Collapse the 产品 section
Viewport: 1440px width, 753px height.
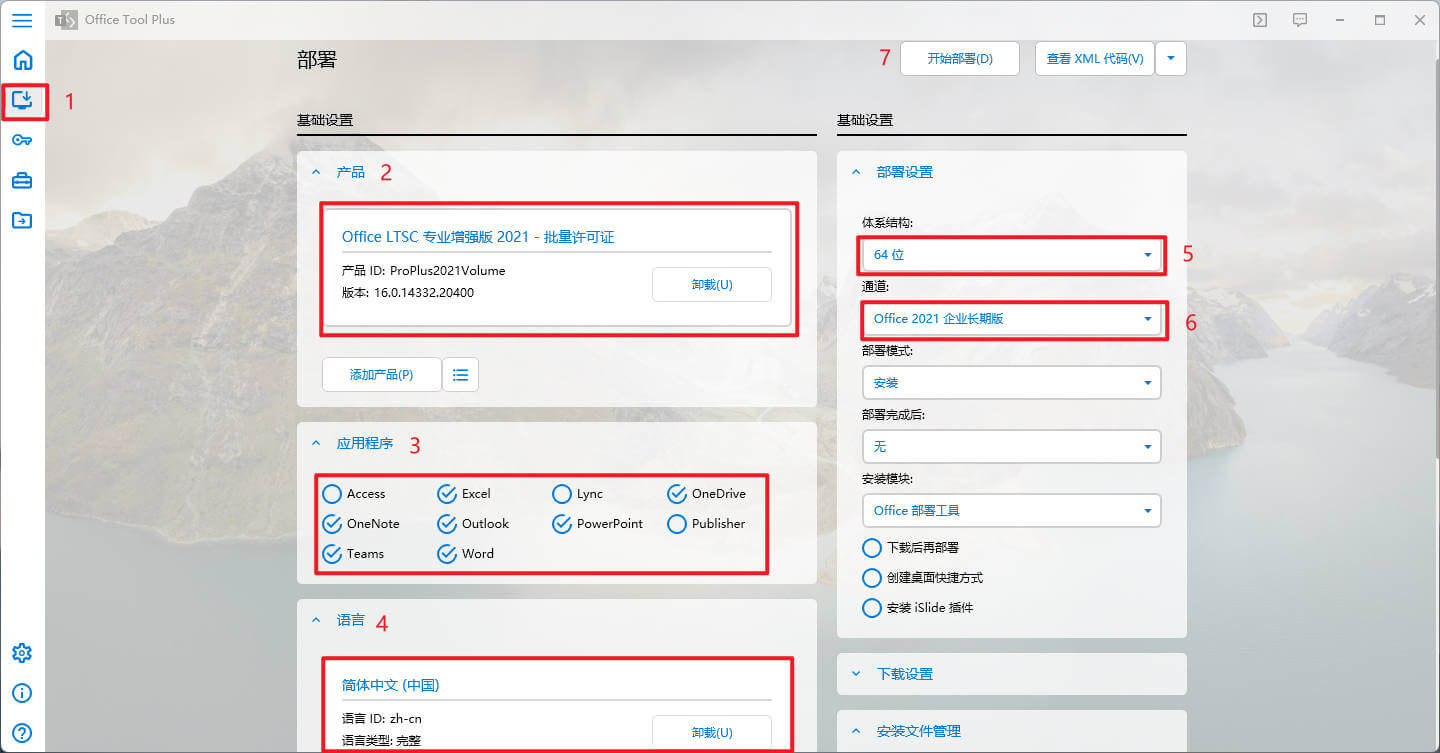[316, 173]
